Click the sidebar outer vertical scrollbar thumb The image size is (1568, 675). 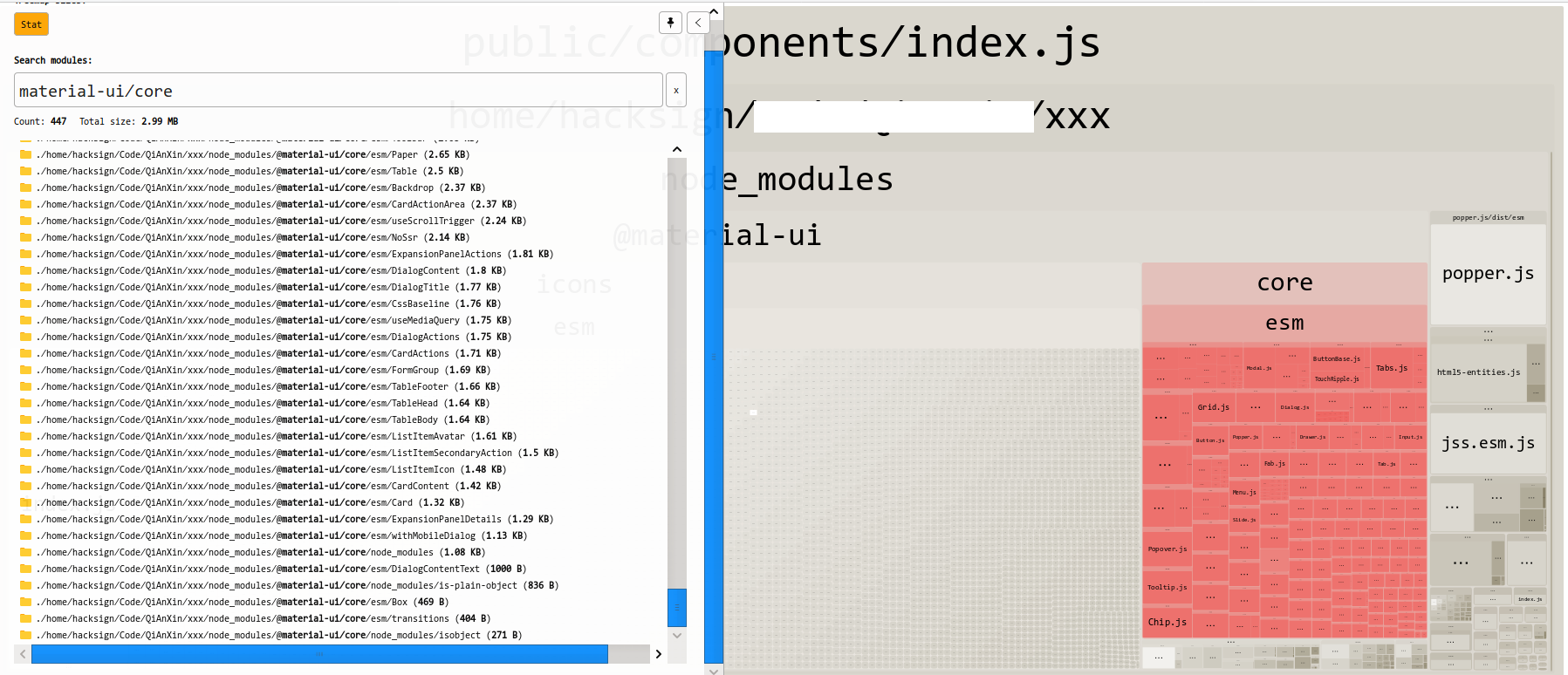point(714,356)
